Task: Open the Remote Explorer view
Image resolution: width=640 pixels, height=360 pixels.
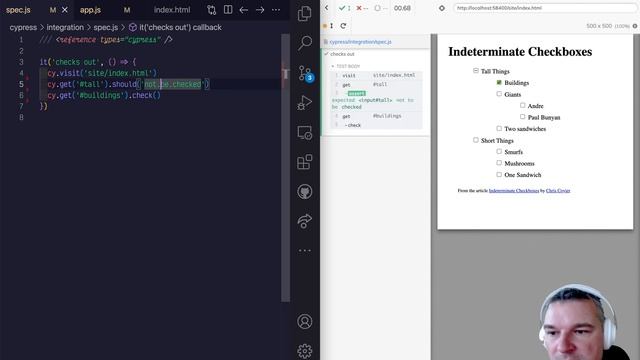Action: coord(304,133)
